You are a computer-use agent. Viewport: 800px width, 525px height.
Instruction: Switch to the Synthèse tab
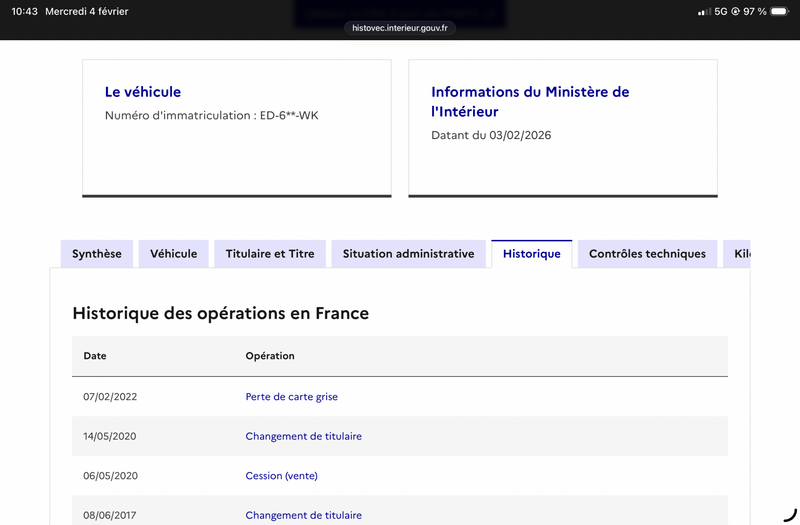[96, 254]
